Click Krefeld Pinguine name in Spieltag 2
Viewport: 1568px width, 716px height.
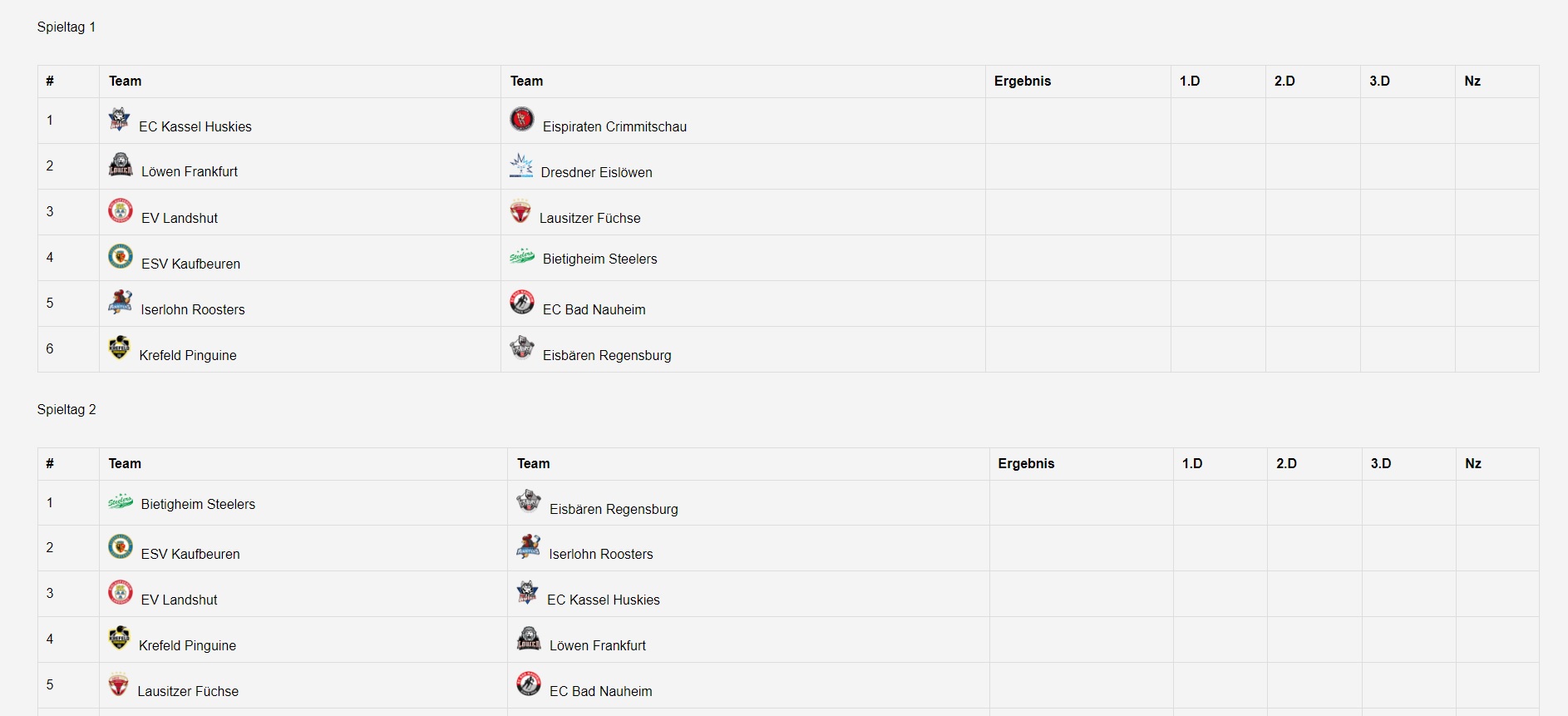pos(187,645)
